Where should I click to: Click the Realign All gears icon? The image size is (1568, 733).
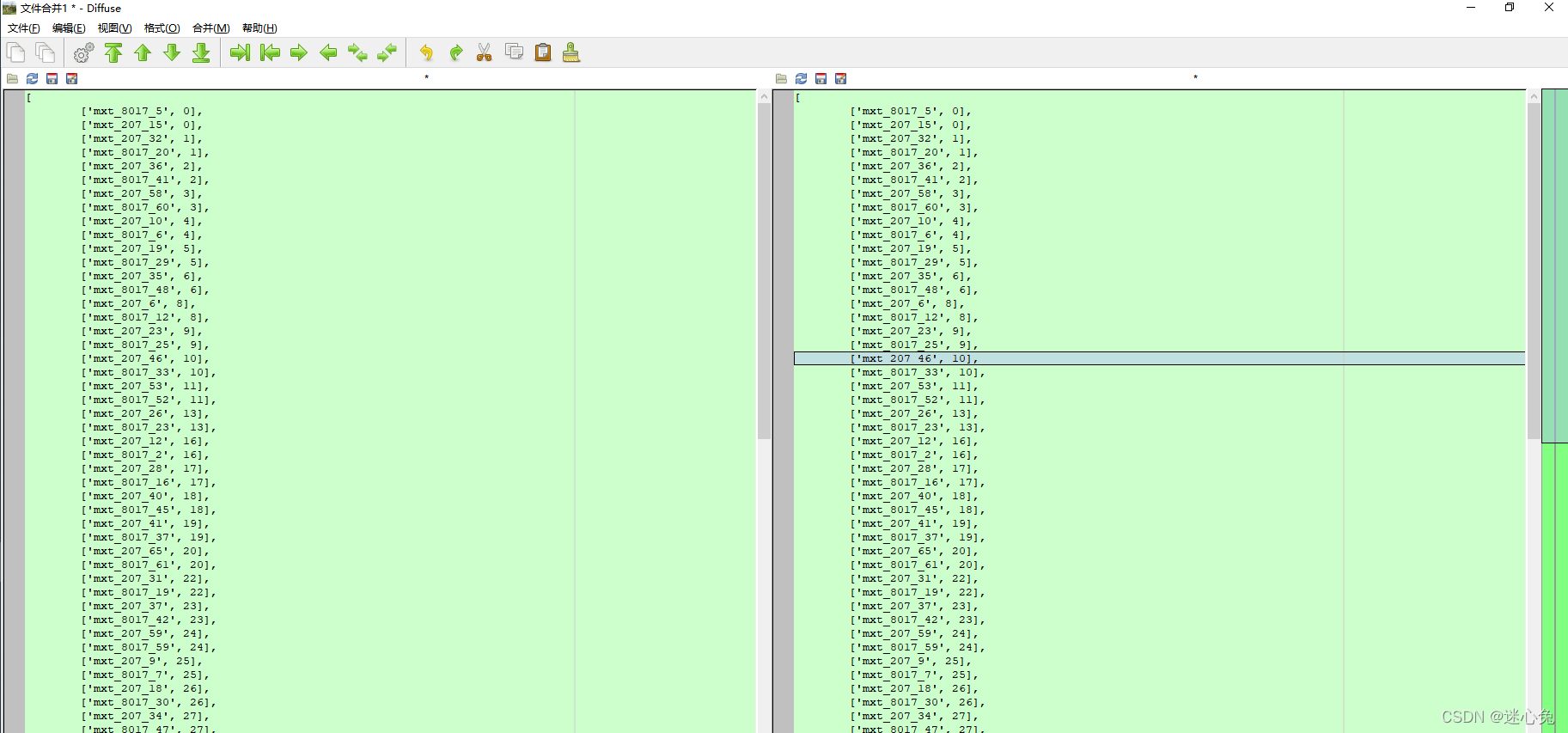(x=83, y=52)
